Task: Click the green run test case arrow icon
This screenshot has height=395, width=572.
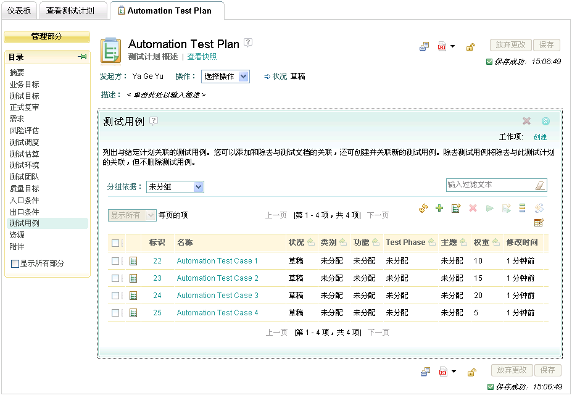Action: [x=490, y=208]
